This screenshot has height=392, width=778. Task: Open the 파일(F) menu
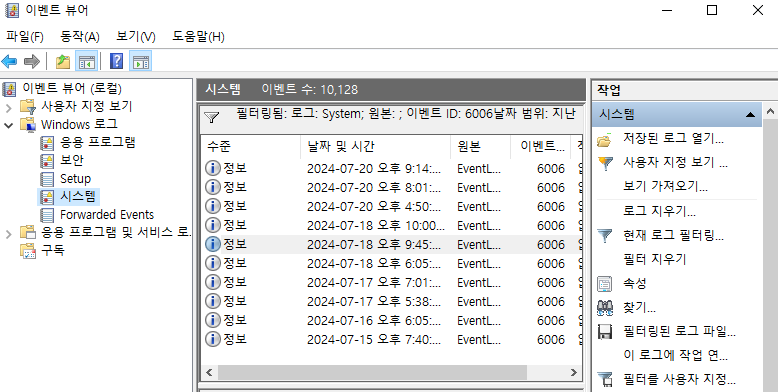point(25,37)
